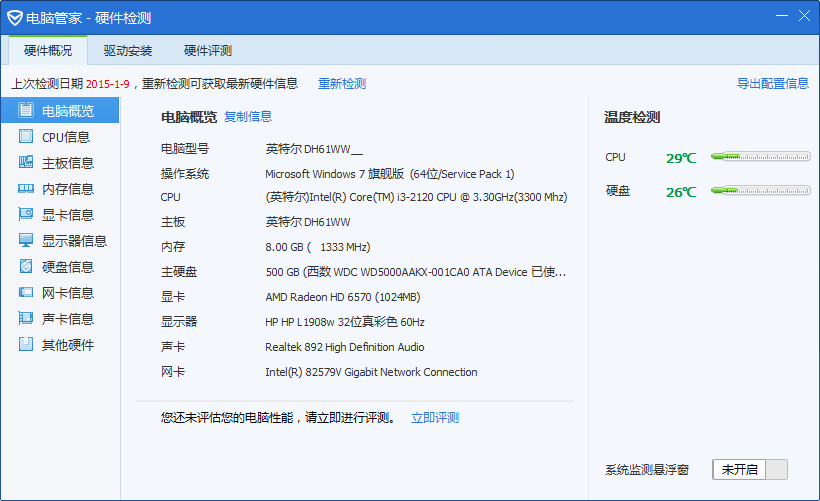Switch to the 驱动安装 tab
Image resolution: width=820 pixels, height=501 pixels.
point(128,50)
